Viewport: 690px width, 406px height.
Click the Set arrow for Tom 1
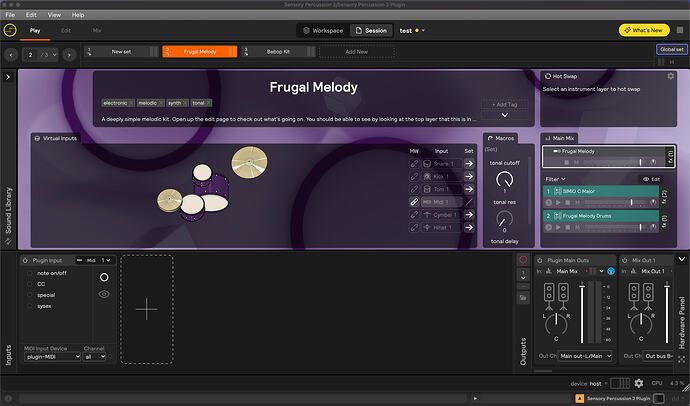[x=469, y=189]
